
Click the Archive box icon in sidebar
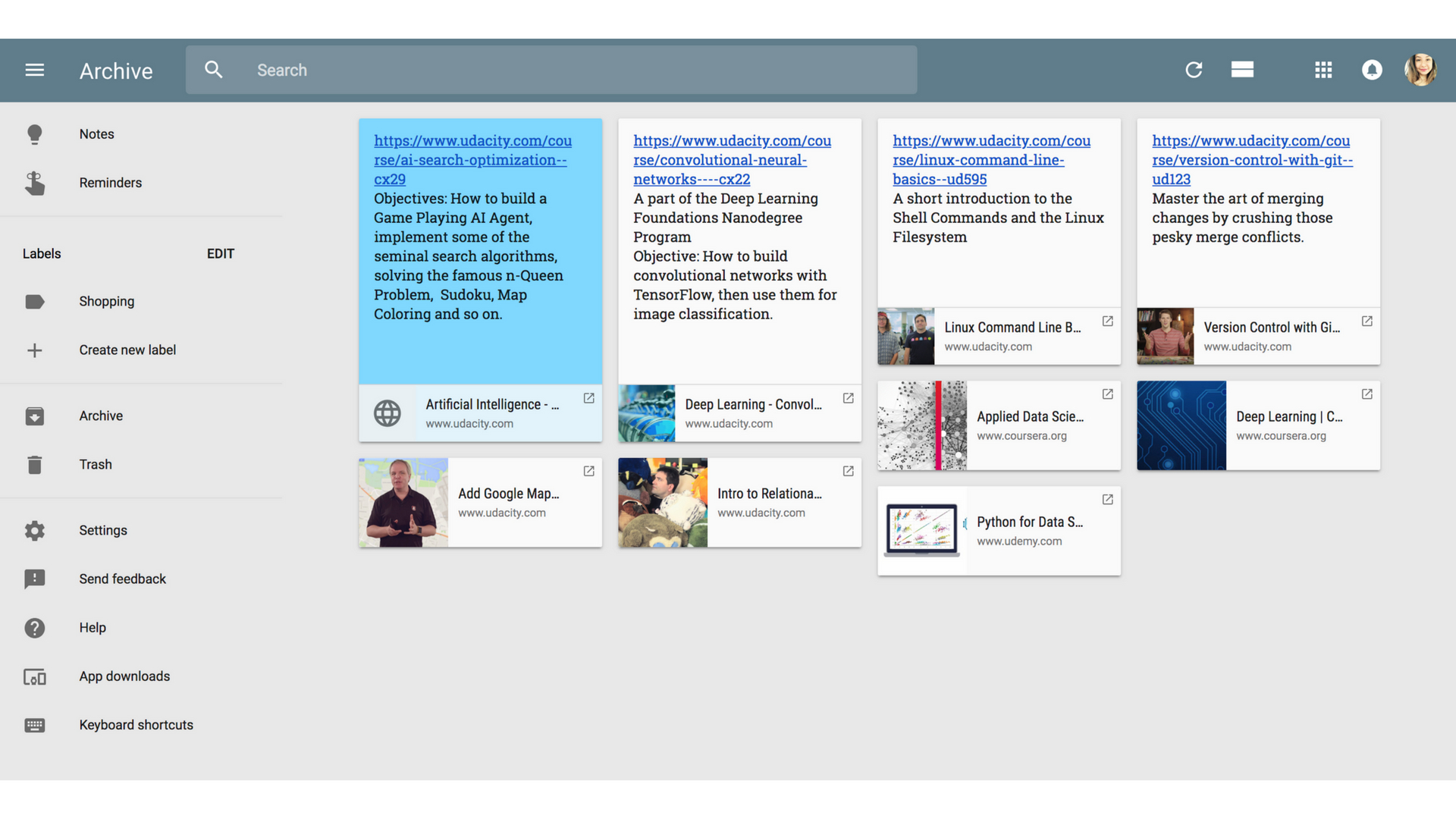pyautogui.click(x=35, y=416)
